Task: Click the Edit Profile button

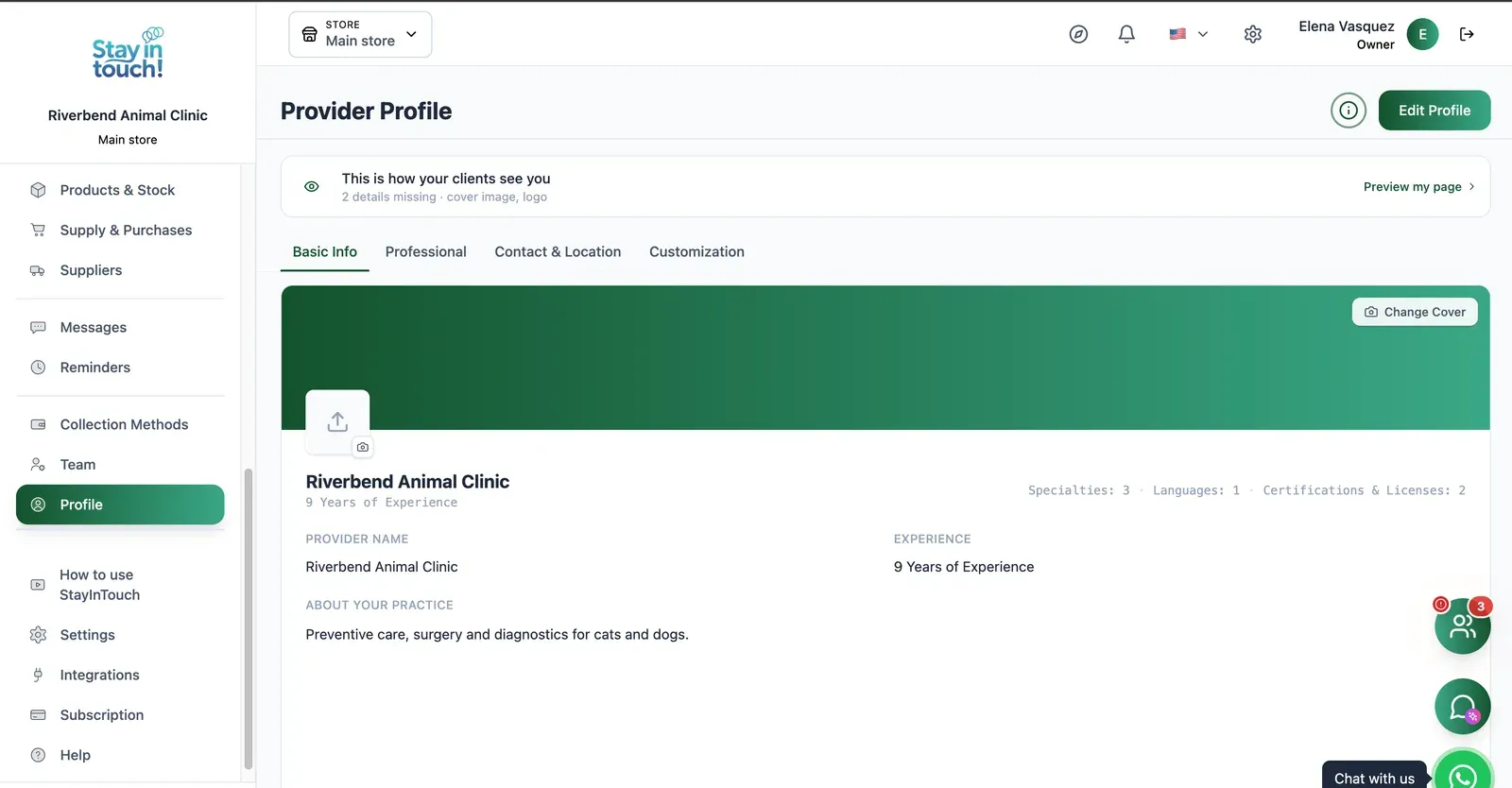Action: (1435, 111)
